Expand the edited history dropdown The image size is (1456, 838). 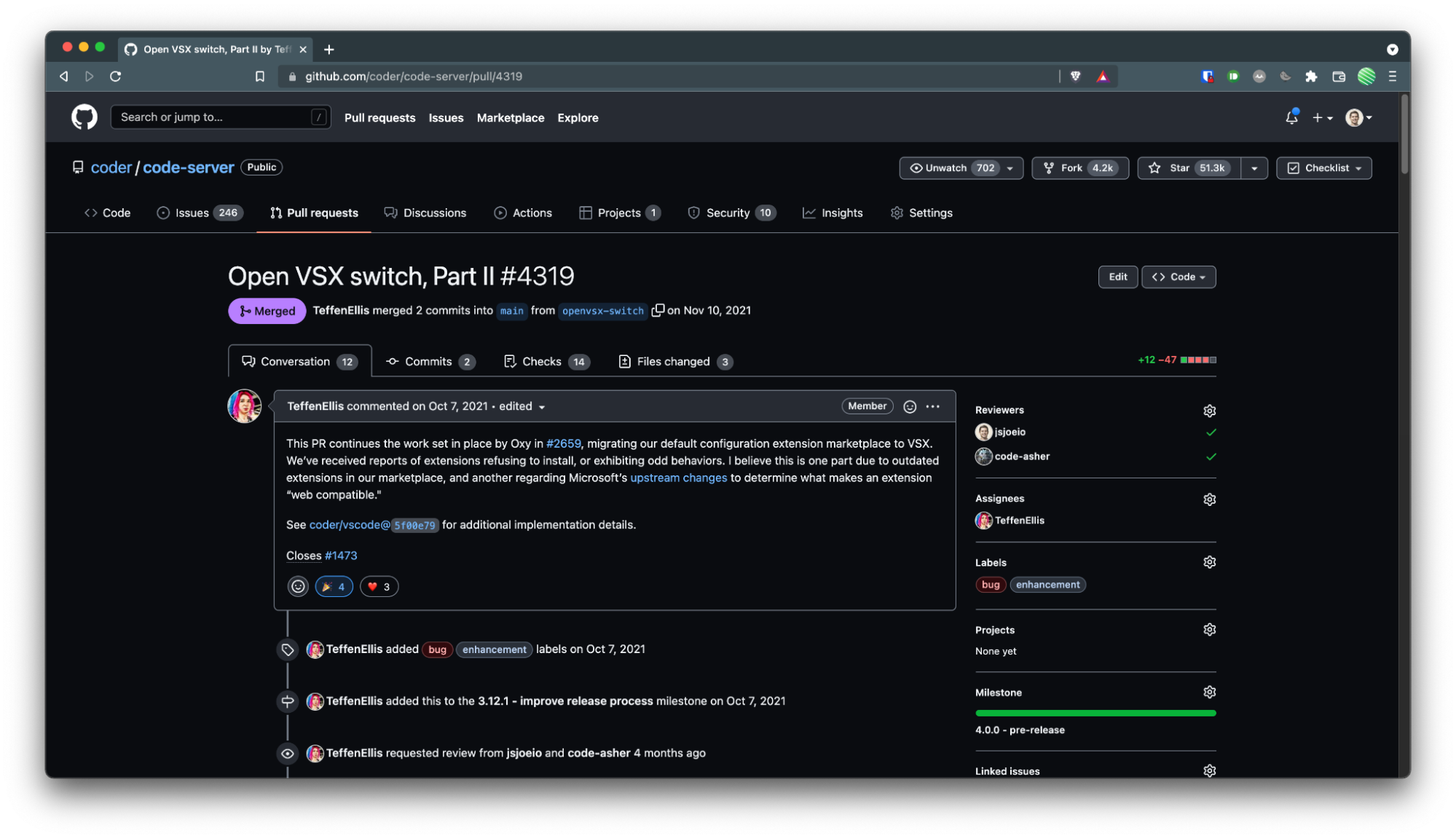pyautogui.click(x=523, y=406)
